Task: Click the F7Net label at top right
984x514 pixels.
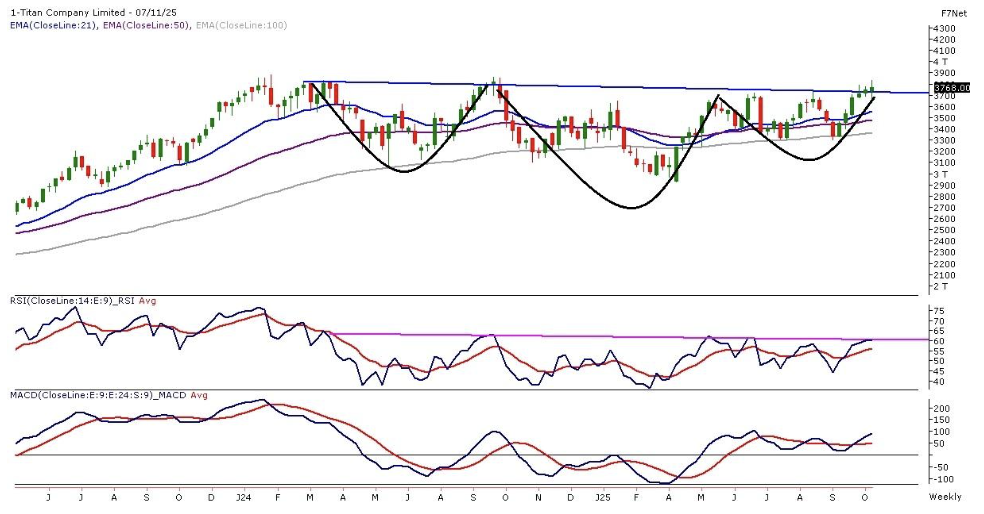Action: point(952,13)
